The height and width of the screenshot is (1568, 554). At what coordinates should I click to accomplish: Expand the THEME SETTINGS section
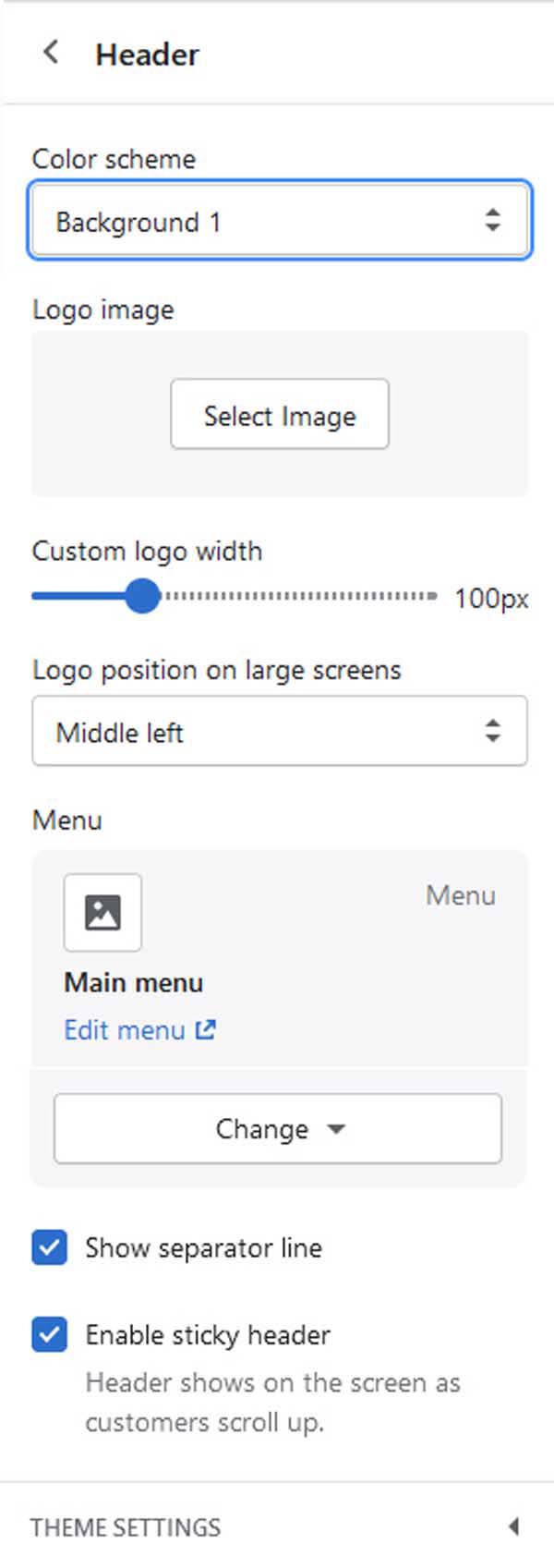277,1526
